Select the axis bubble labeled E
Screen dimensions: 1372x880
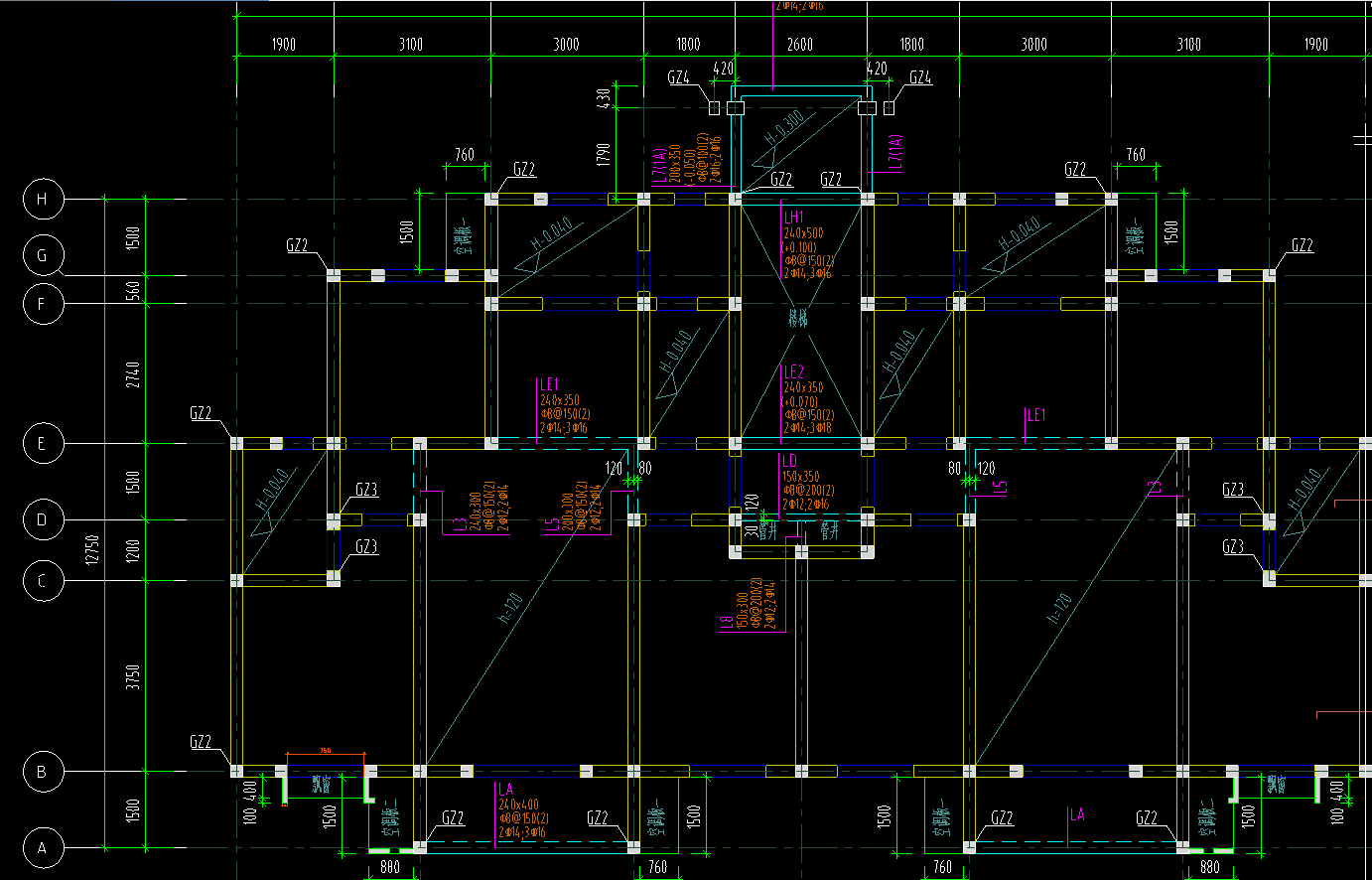click(x=42, y=443)
